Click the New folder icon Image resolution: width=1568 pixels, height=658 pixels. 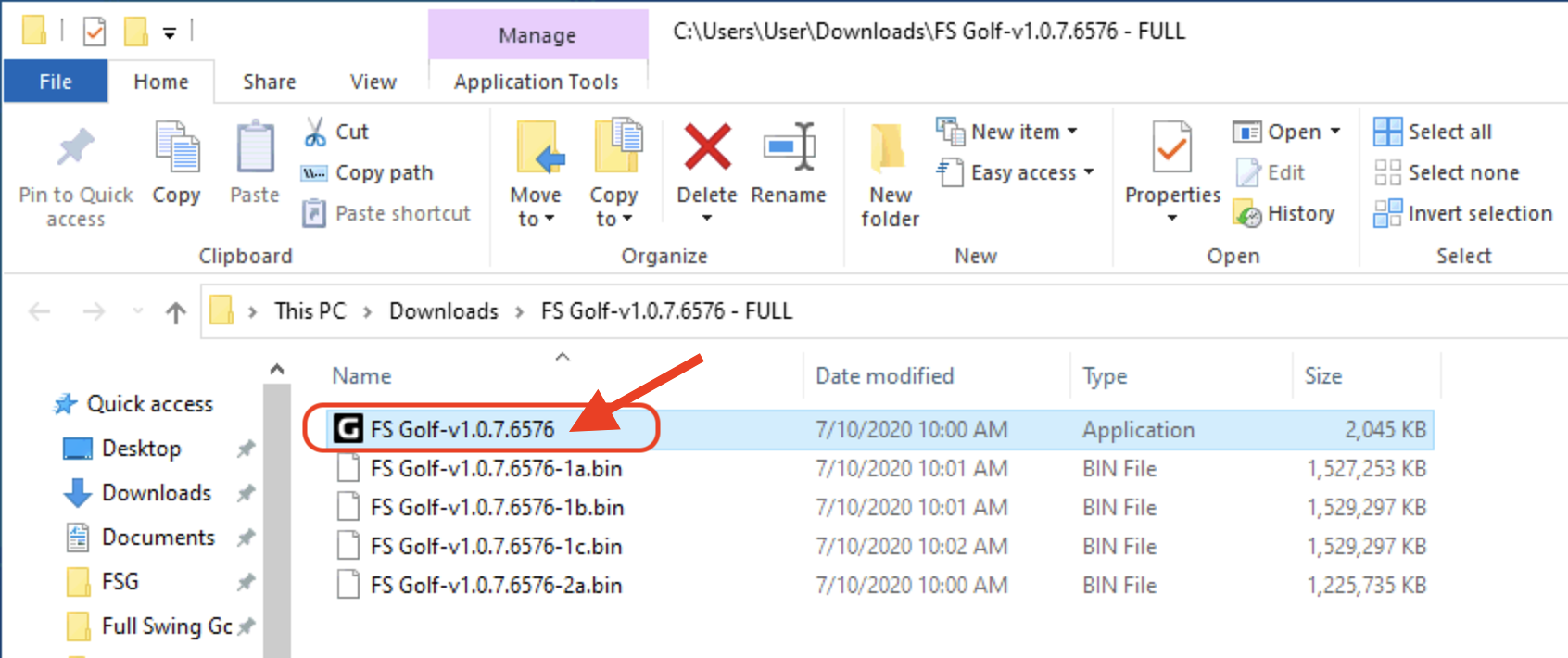[888, 150]
